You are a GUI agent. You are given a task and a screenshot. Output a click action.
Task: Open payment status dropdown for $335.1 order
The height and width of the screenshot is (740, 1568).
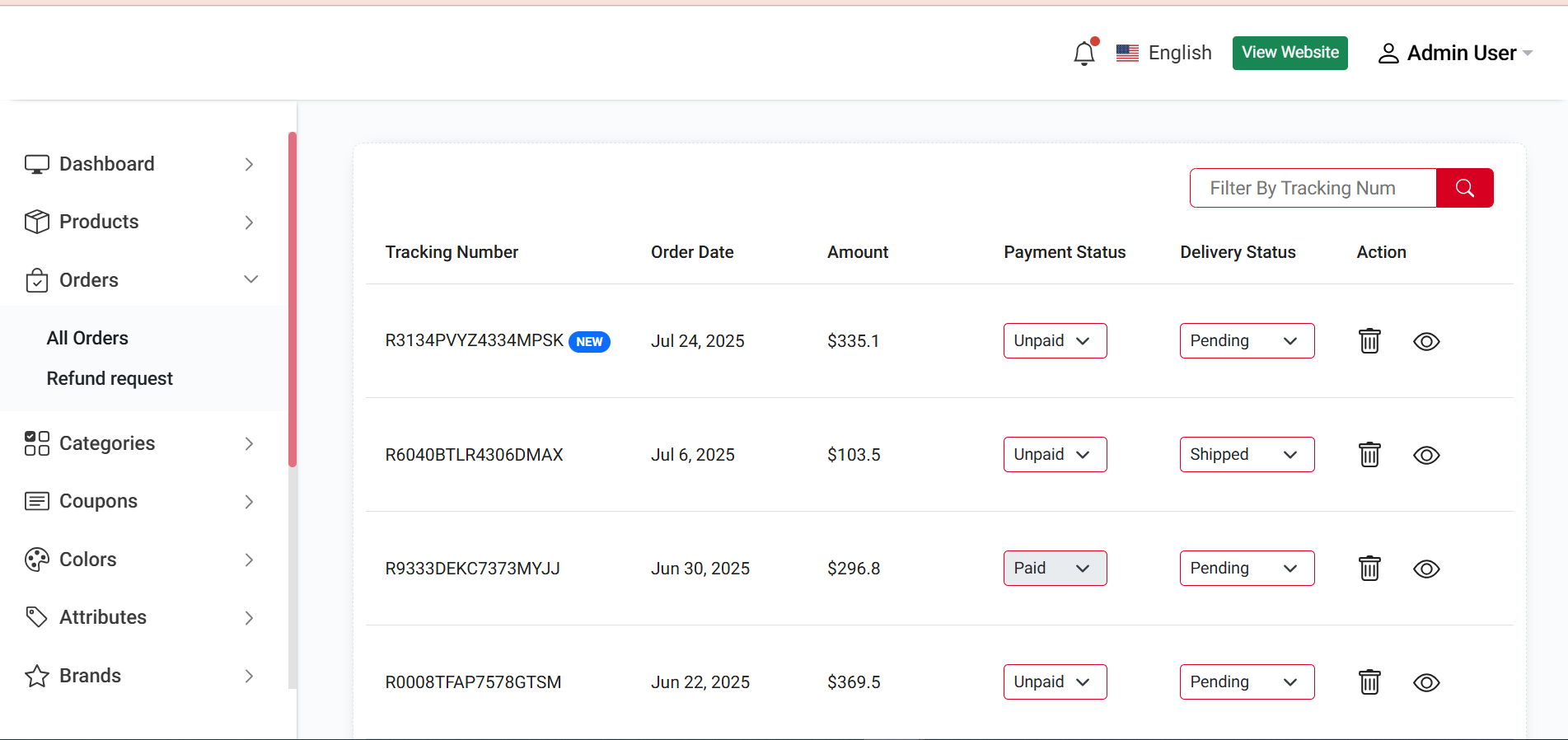(1054, 341)
